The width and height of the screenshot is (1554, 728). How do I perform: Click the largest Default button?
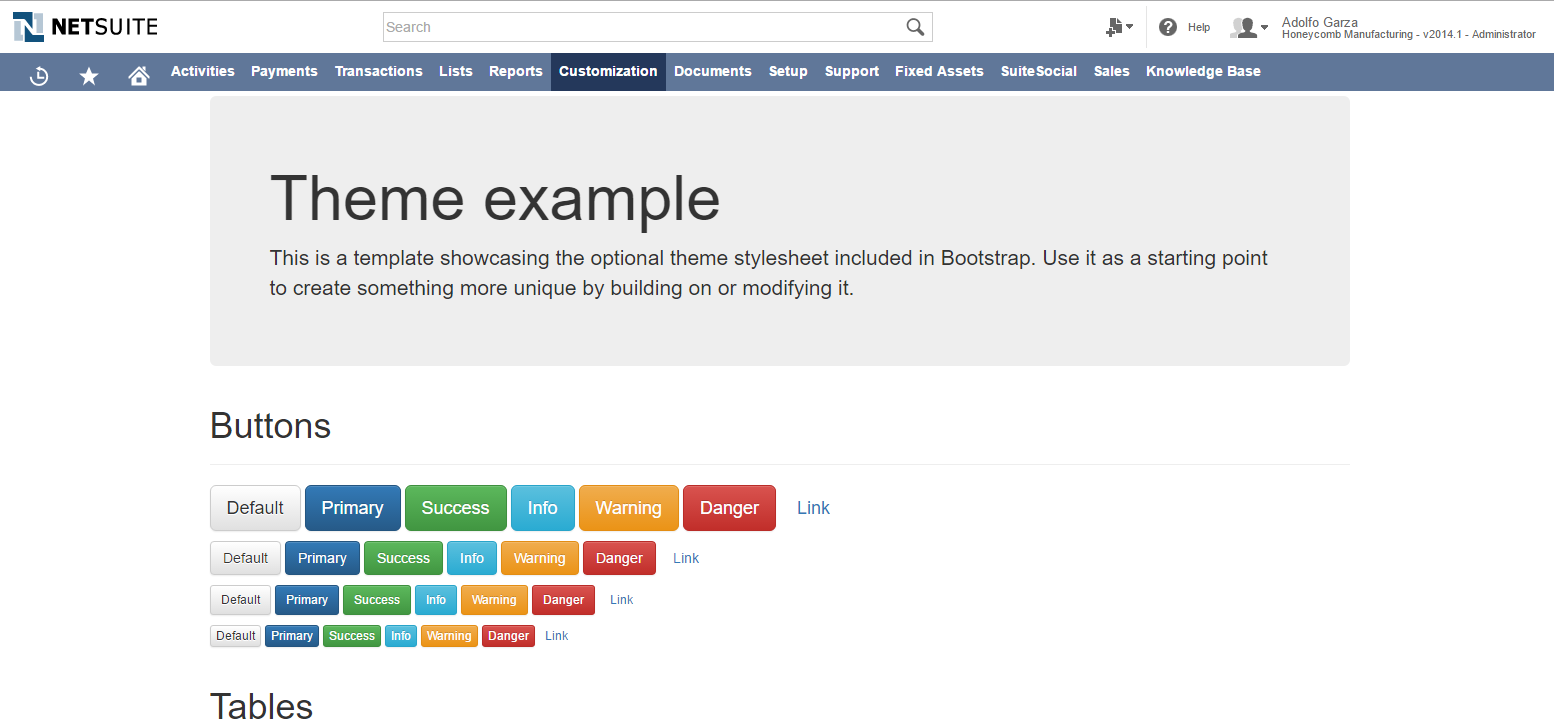pyautogui.click(x=255, y=508)
